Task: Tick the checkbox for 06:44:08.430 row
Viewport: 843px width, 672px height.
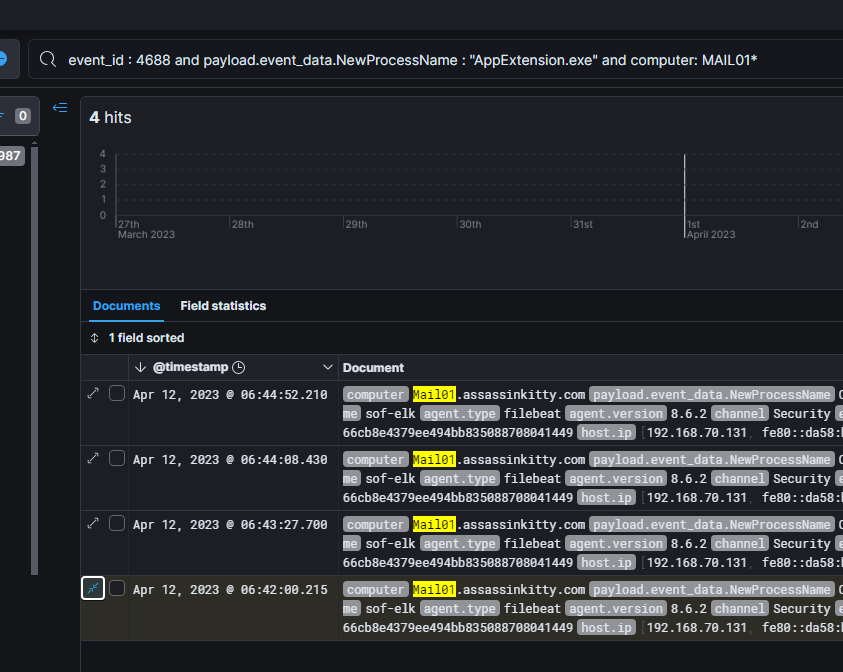Action: [117, 458]
